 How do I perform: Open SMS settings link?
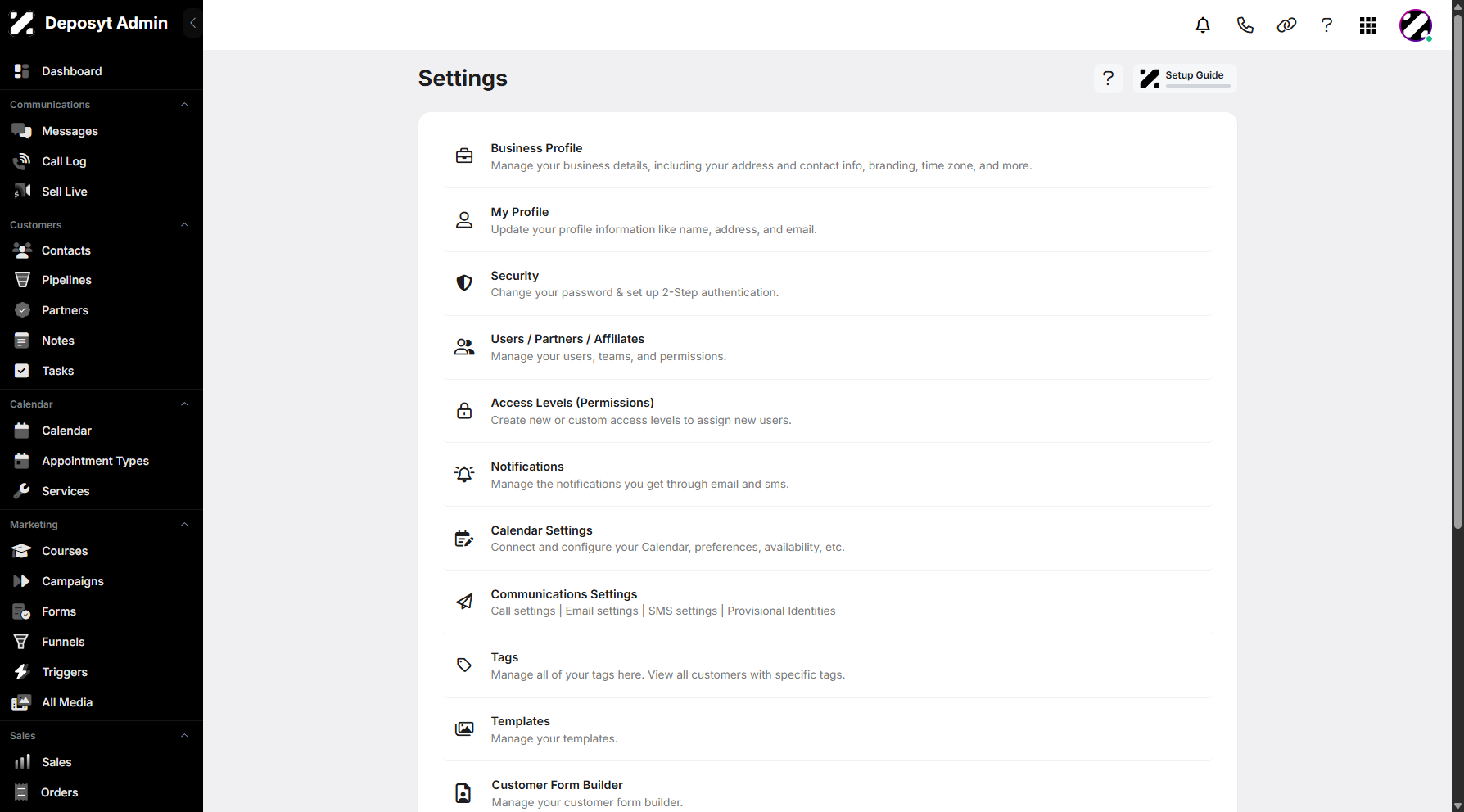[683, 611]
